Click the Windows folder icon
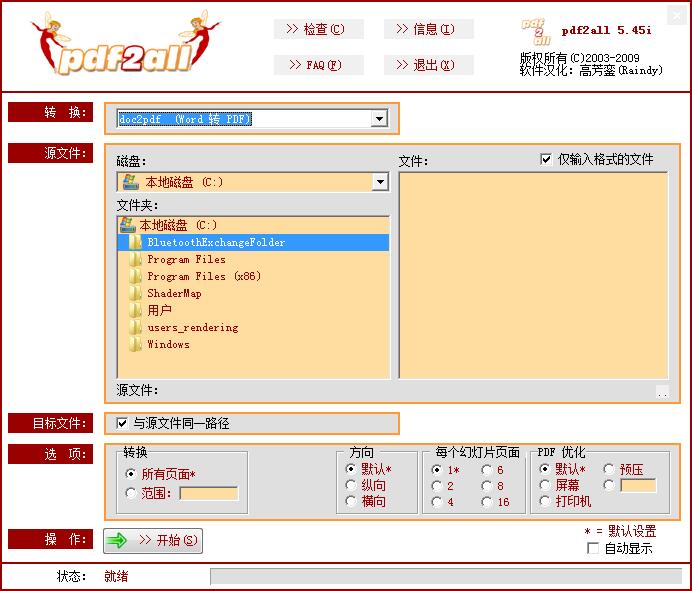The height and width of the screenshot is (591, 692). 135,344
